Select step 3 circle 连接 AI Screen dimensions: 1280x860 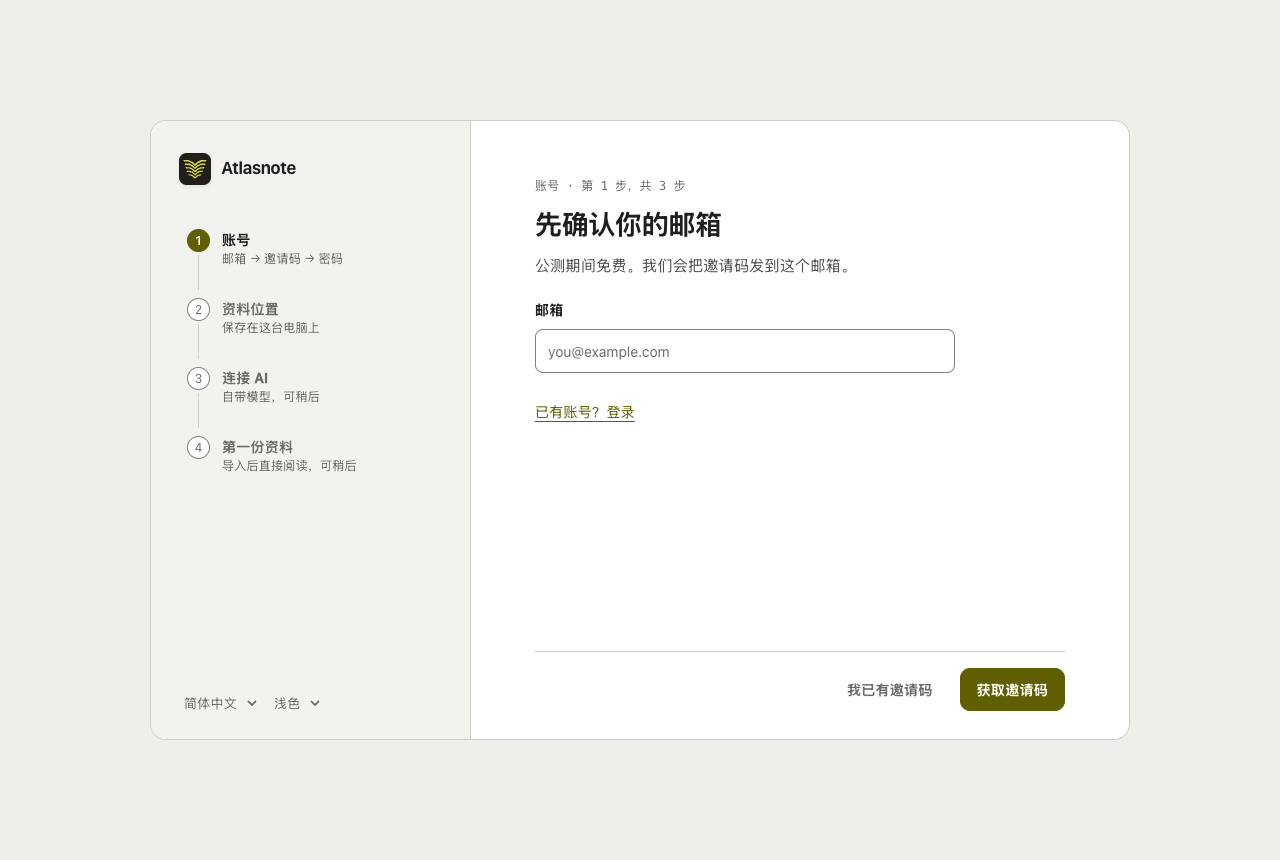(198, 378)
